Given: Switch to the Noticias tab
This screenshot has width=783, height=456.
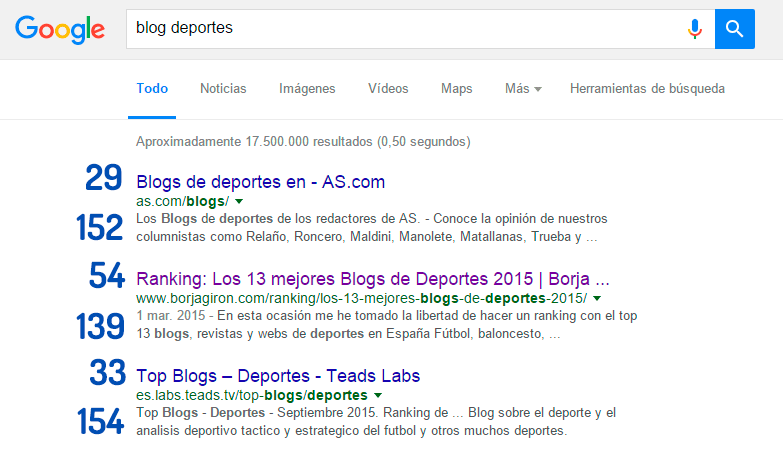Looking at the screenshot, I should [x=223, y=89].
